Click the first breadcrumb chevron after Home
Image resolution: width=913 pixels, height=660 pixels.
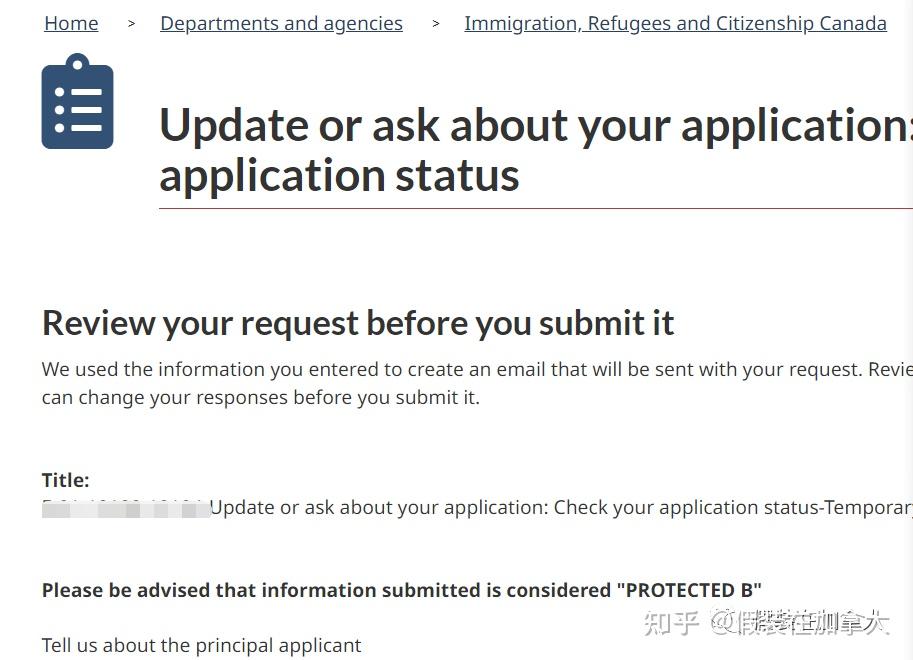(131, 24)
